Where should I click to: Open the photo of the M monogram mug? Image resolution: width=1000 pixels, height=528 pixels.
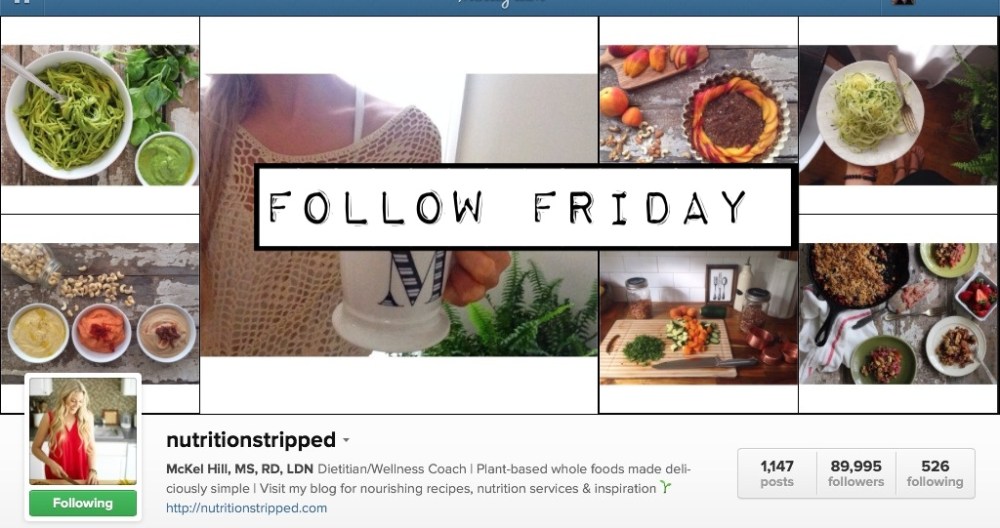(399, 215)
